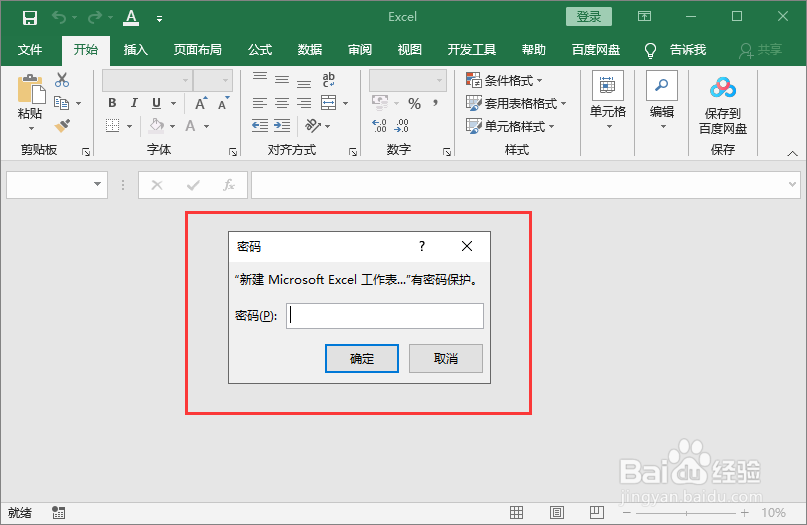
Task: Click Decrease Indent icon
Action: click(260, 126)
